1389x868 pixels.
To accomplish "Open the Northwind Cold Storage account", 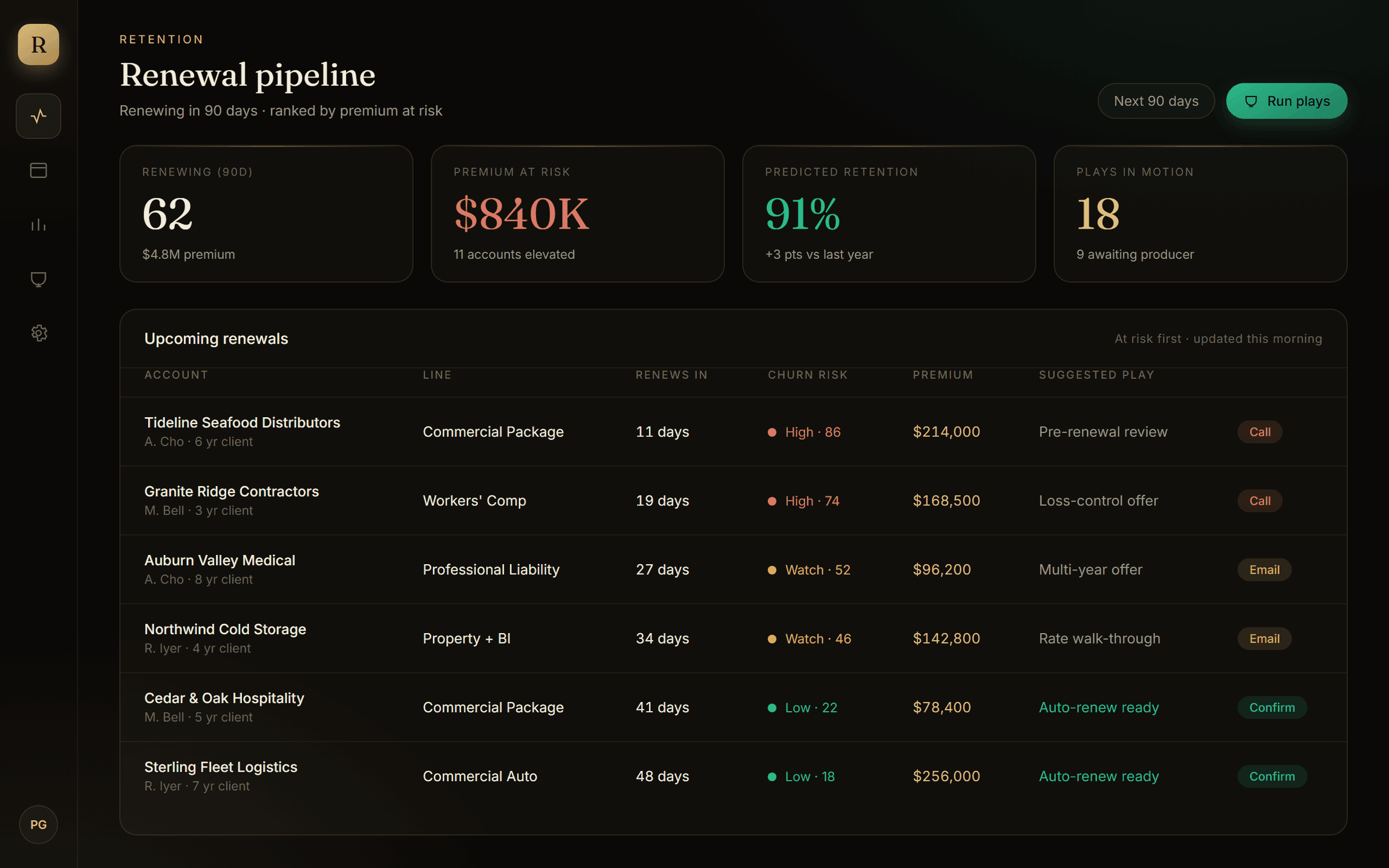I will tap(225, 629).
